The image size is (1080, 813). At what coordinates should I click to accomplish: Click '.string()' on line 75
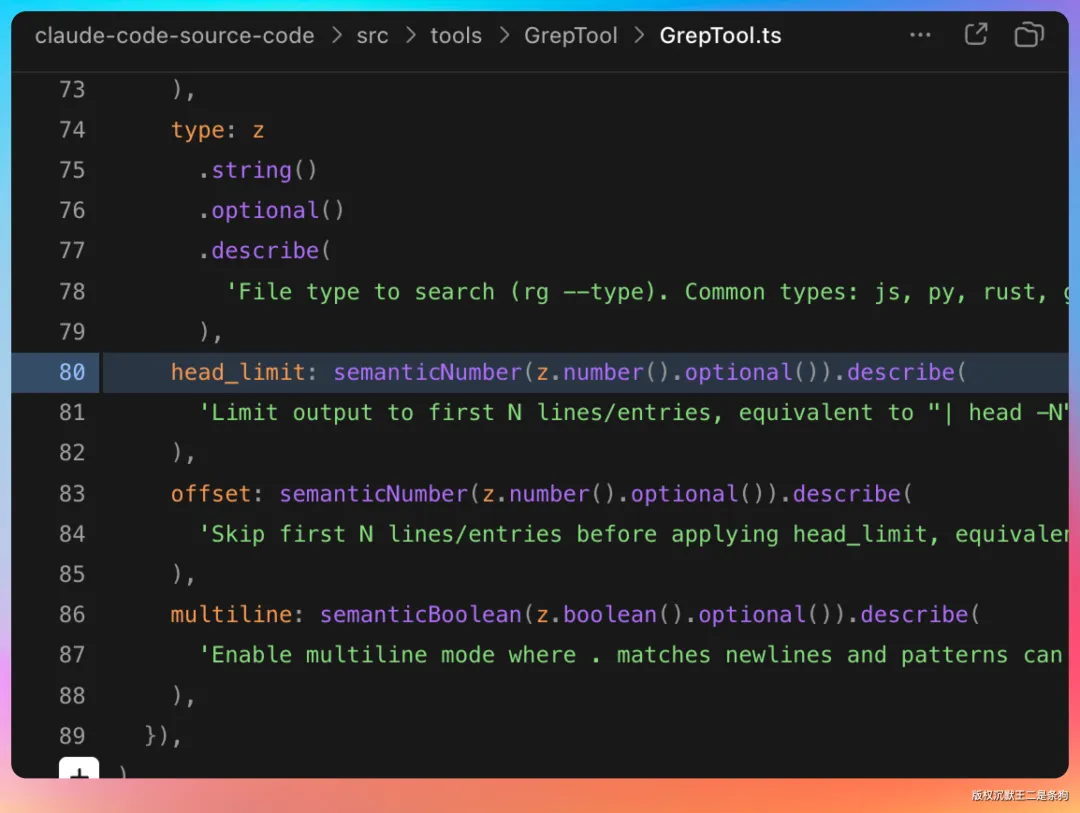258,170
